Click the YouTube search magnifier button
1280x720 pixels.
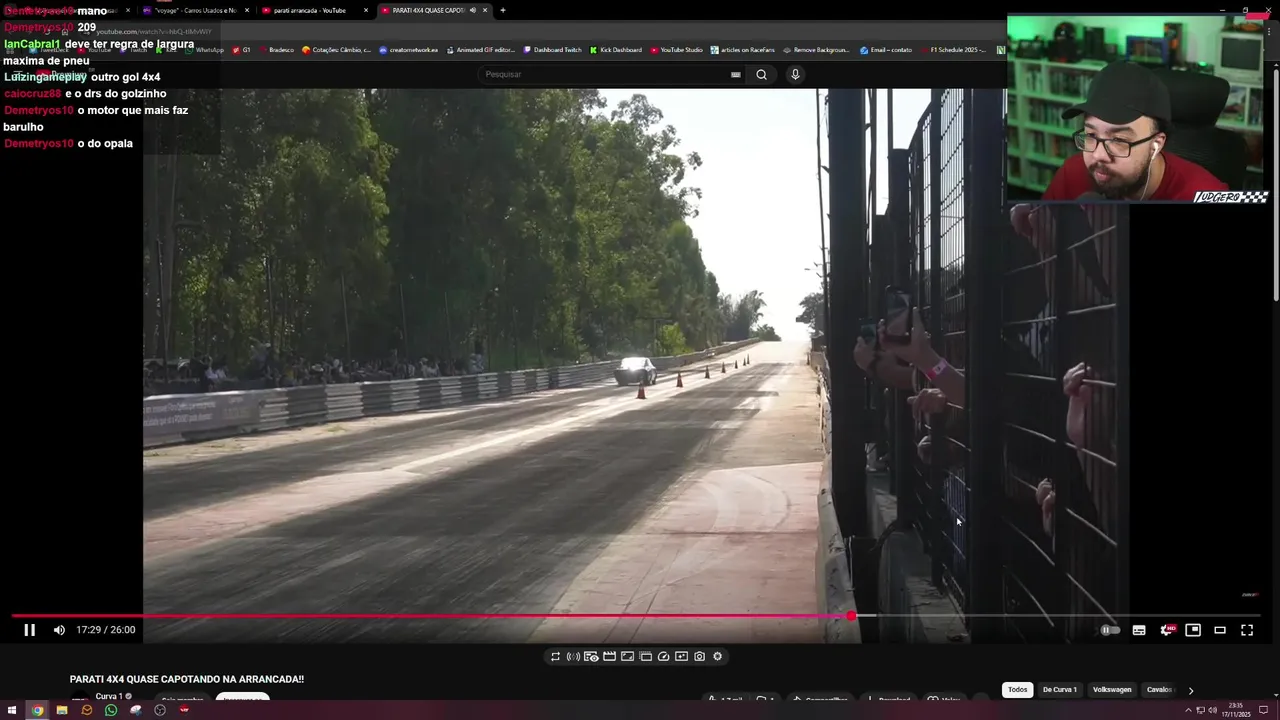[761, 74]
